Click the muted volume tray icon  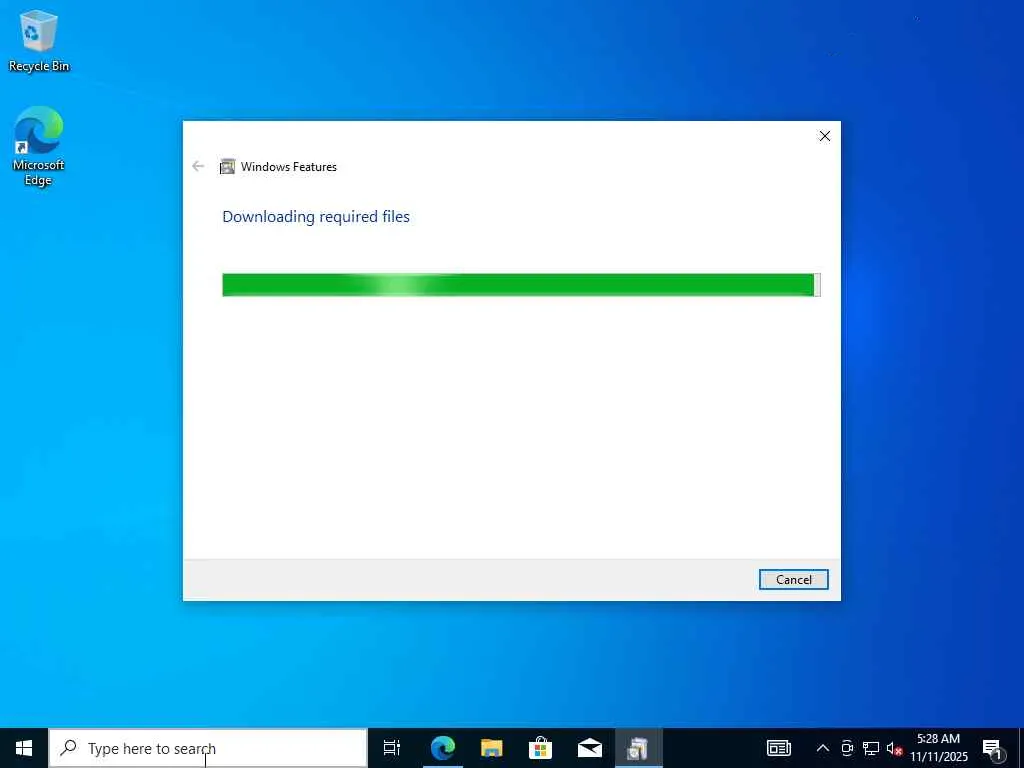(x=894, y=748)
